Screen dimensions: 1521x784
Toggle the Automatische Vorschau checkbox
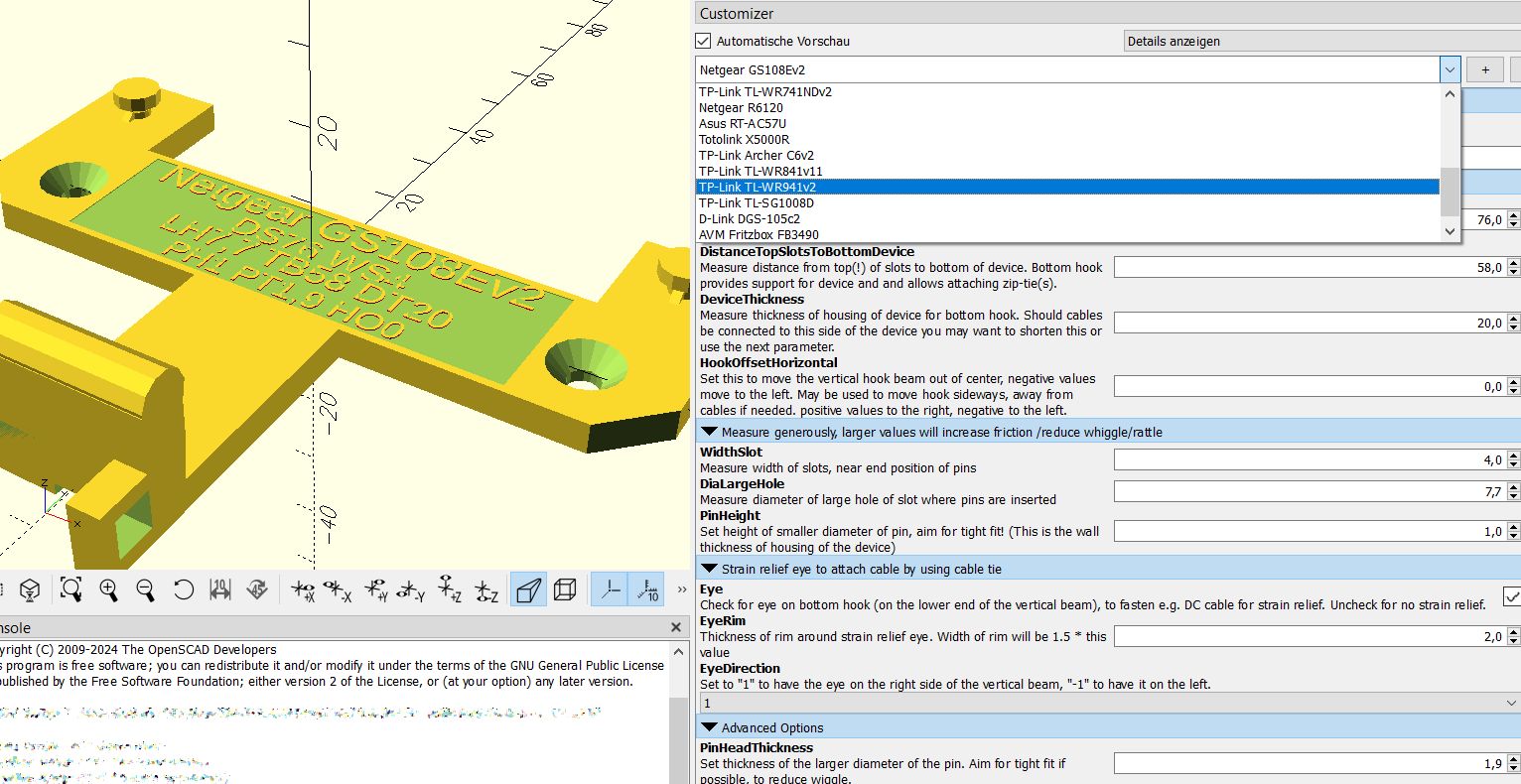(704, 41)
